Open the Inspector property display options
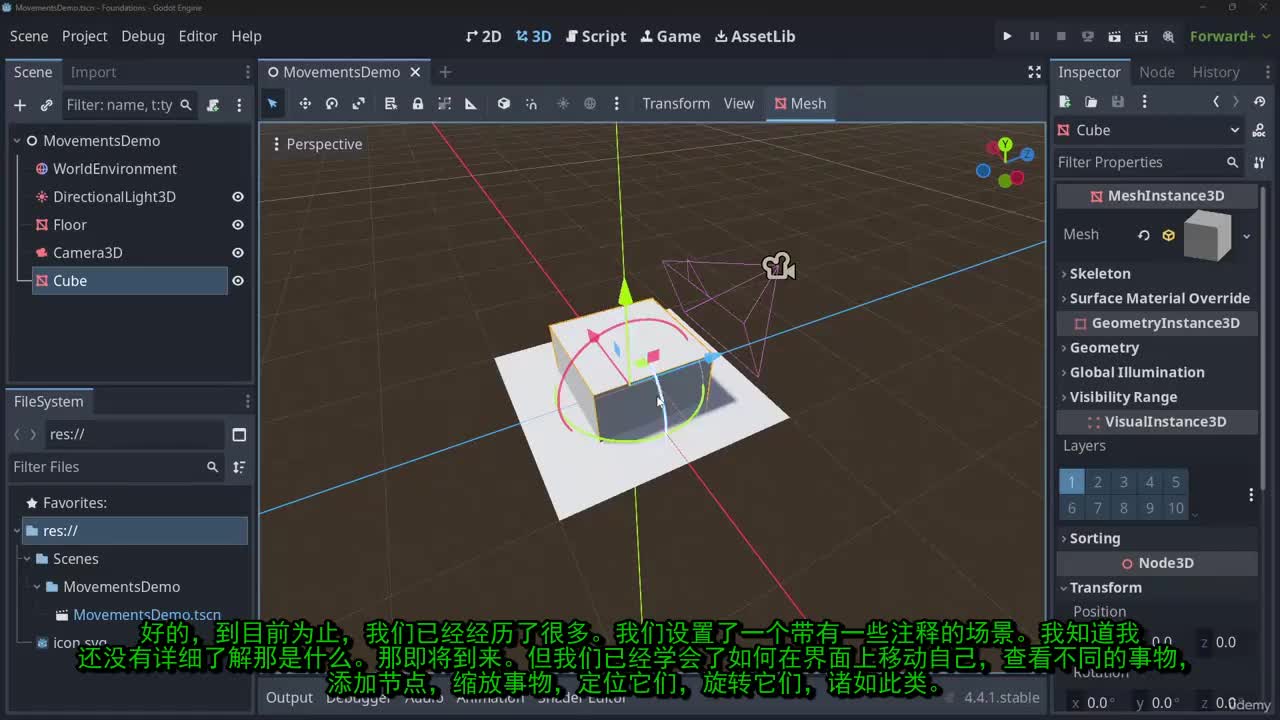Viewport: 1280px width, 720px height. tap(1259, 162)
